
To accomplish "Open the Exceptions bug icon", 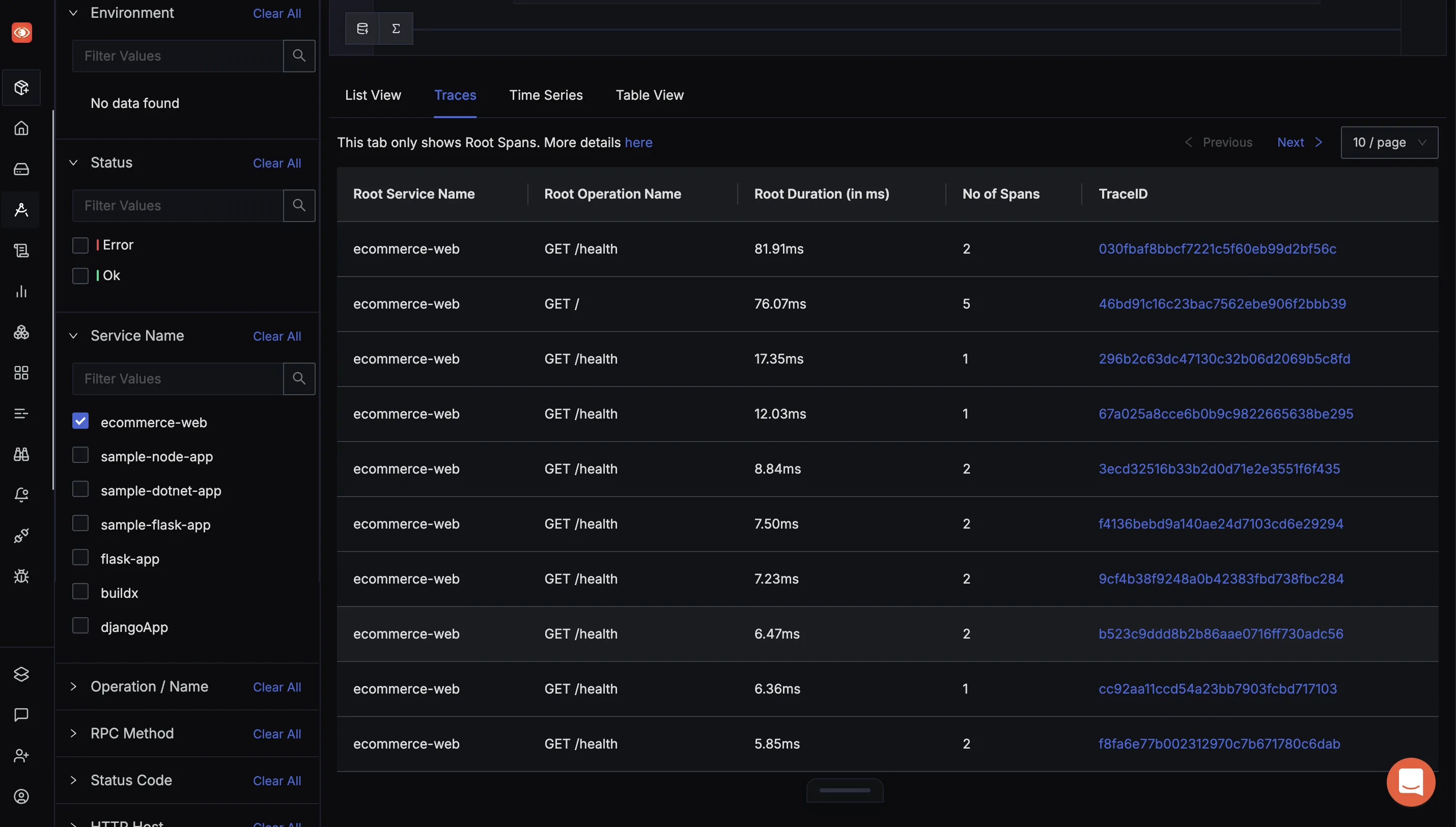I will coord(21,576).
